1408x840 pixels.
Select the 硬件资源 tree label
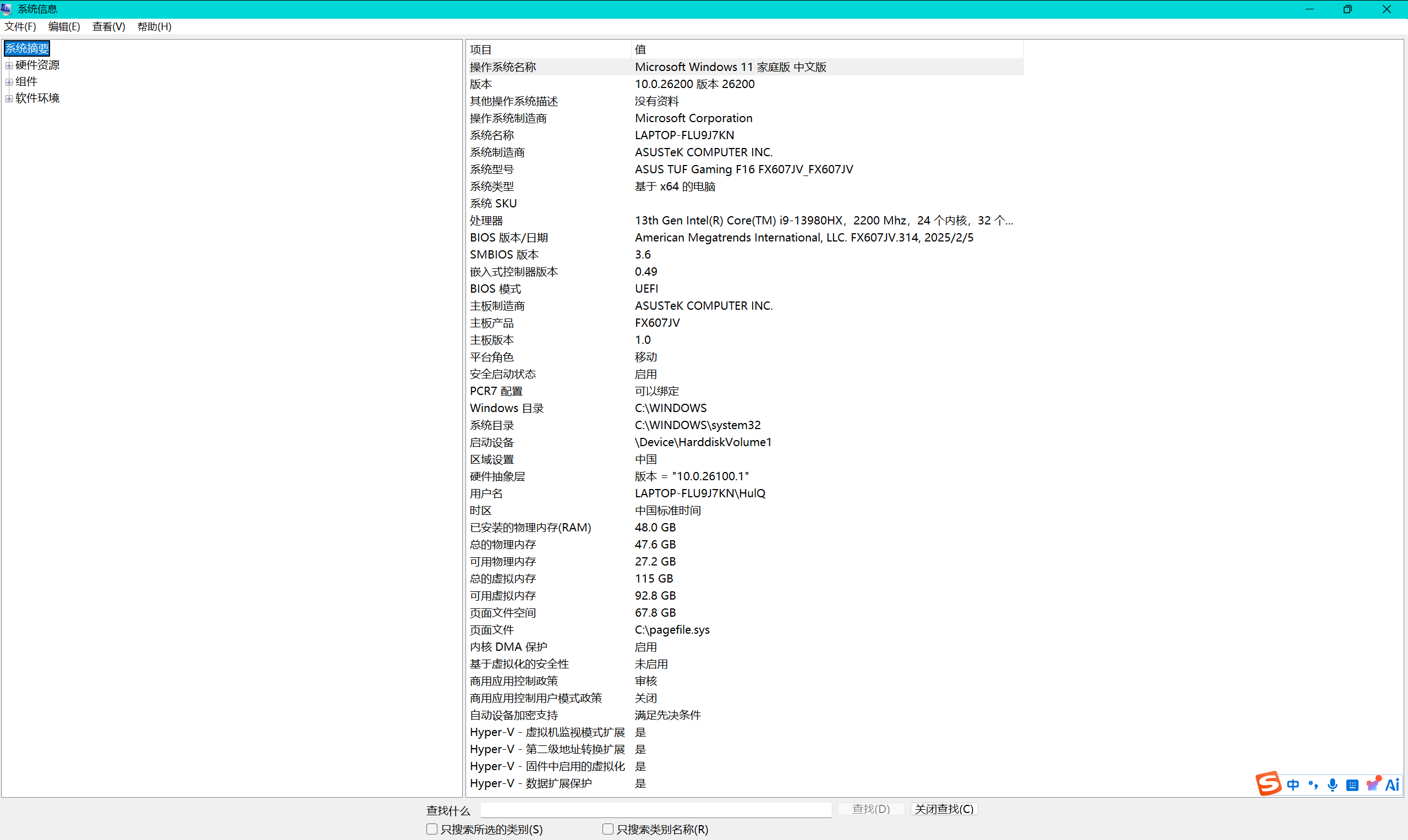point(37,65)
